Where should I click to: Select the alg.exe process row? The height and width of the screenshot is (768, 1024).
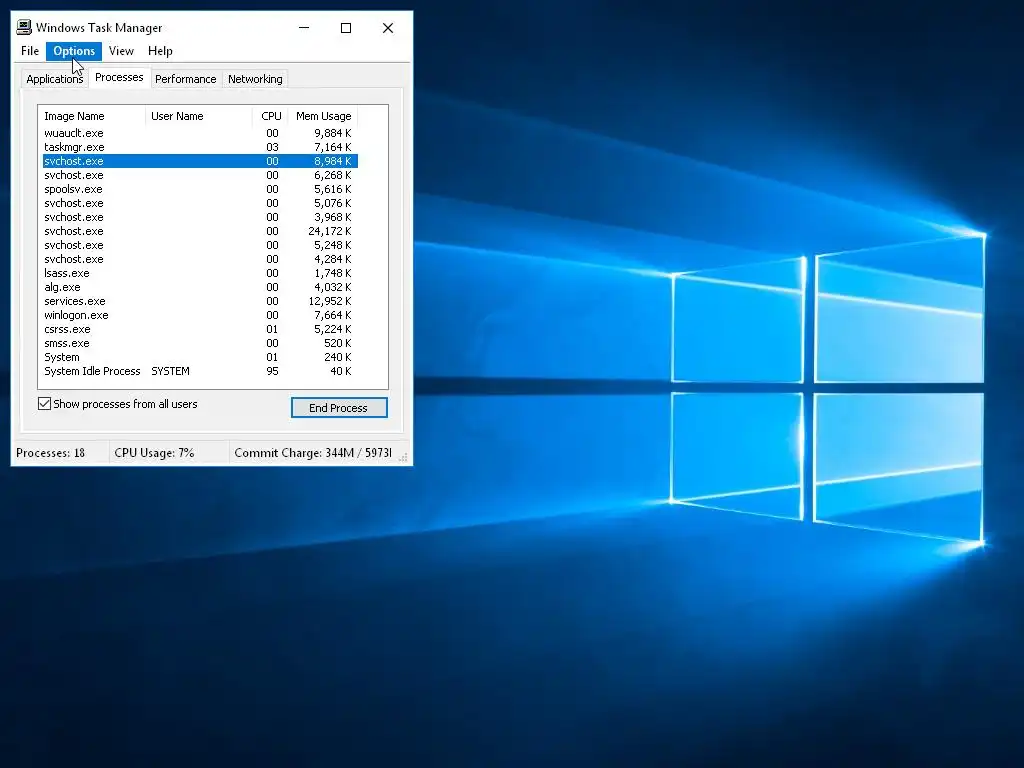click(x=198, y=287)
